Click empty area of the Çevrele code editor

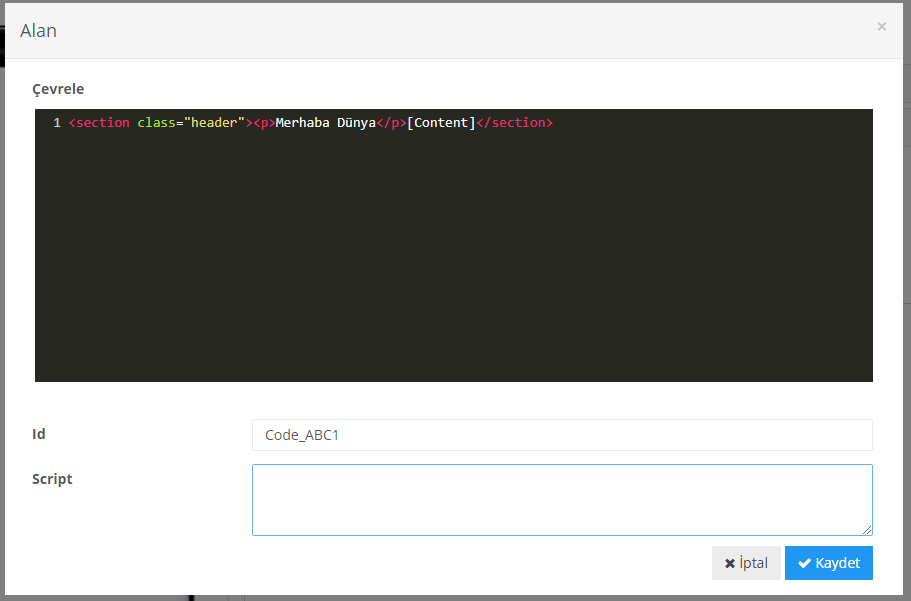tap(454, 270)
